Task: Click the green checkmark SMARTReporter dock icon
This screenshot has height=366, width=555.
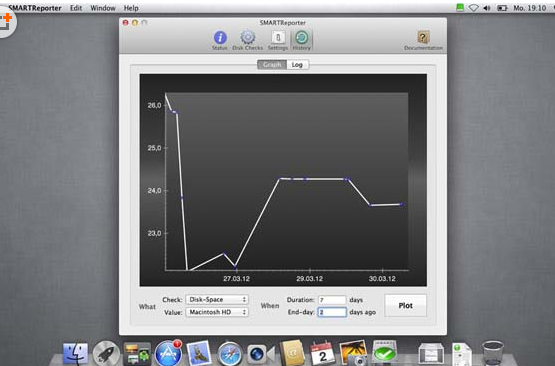Action: point(384,353)
